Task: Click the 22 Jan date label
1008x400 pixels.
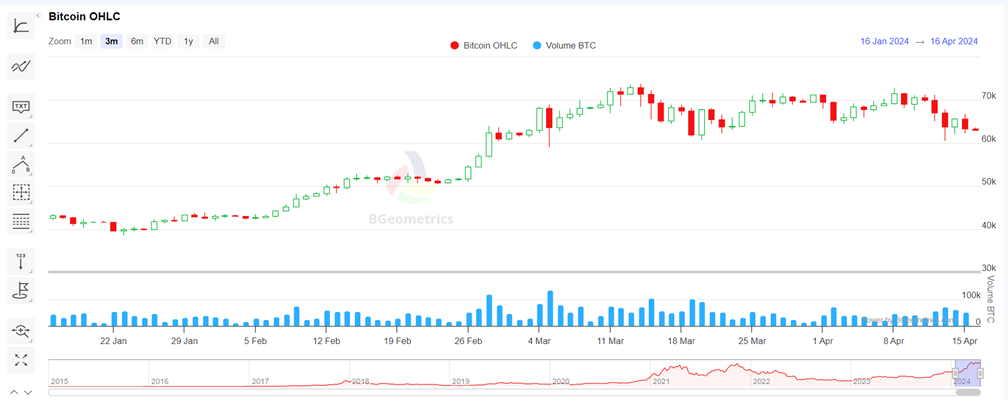Action: pos(114,340)
